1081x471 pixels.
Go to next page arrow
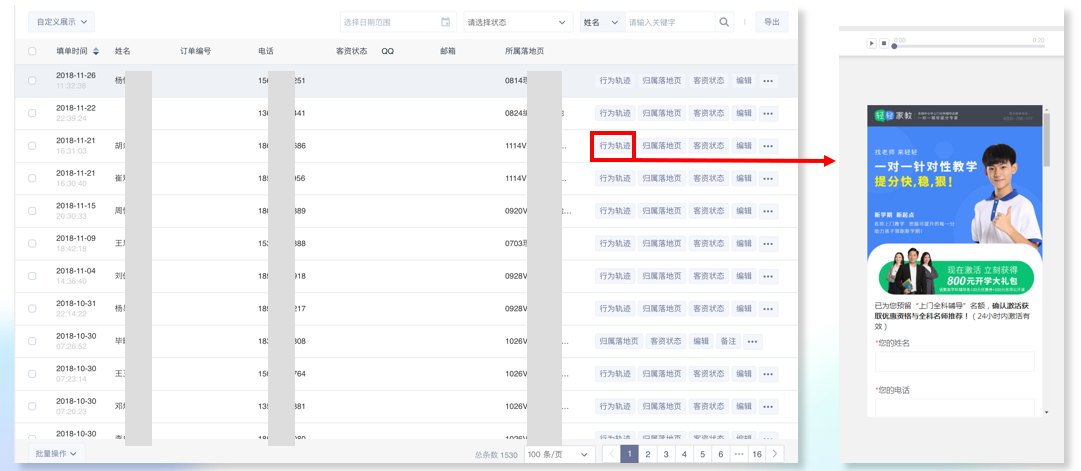[775, 454]
